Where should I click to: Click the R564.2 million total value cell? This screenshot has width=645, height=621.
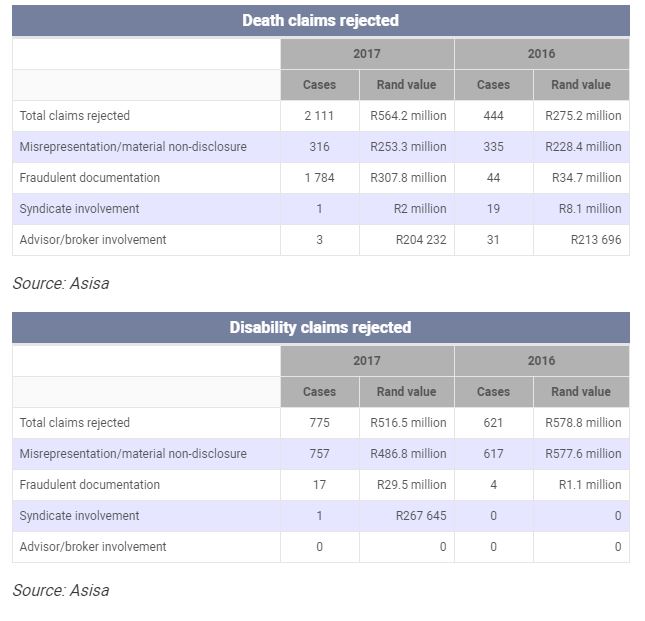[x=408, y=116]
